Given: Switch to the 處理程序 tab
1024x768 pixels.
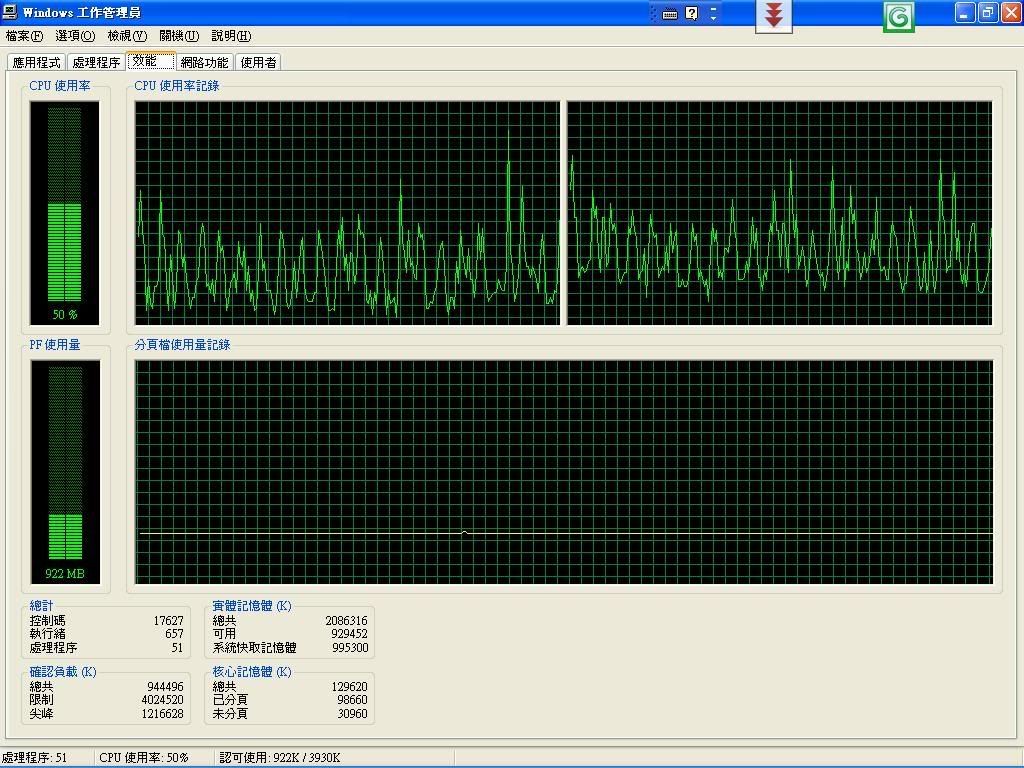Looking at the screenshot, I should point(96,62).
